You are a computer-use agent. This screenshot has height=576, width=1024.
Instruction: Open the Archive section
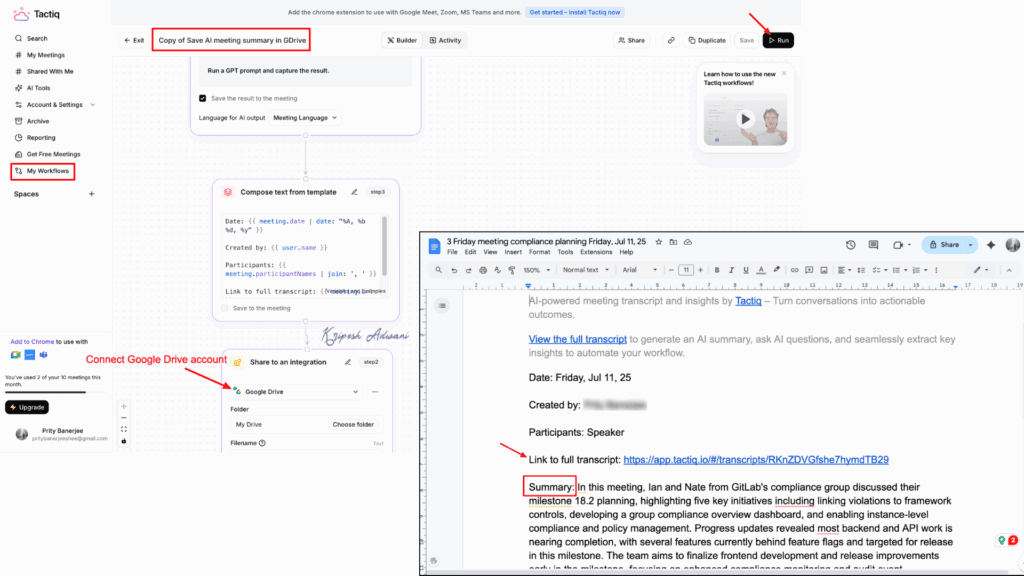[38, 121]
